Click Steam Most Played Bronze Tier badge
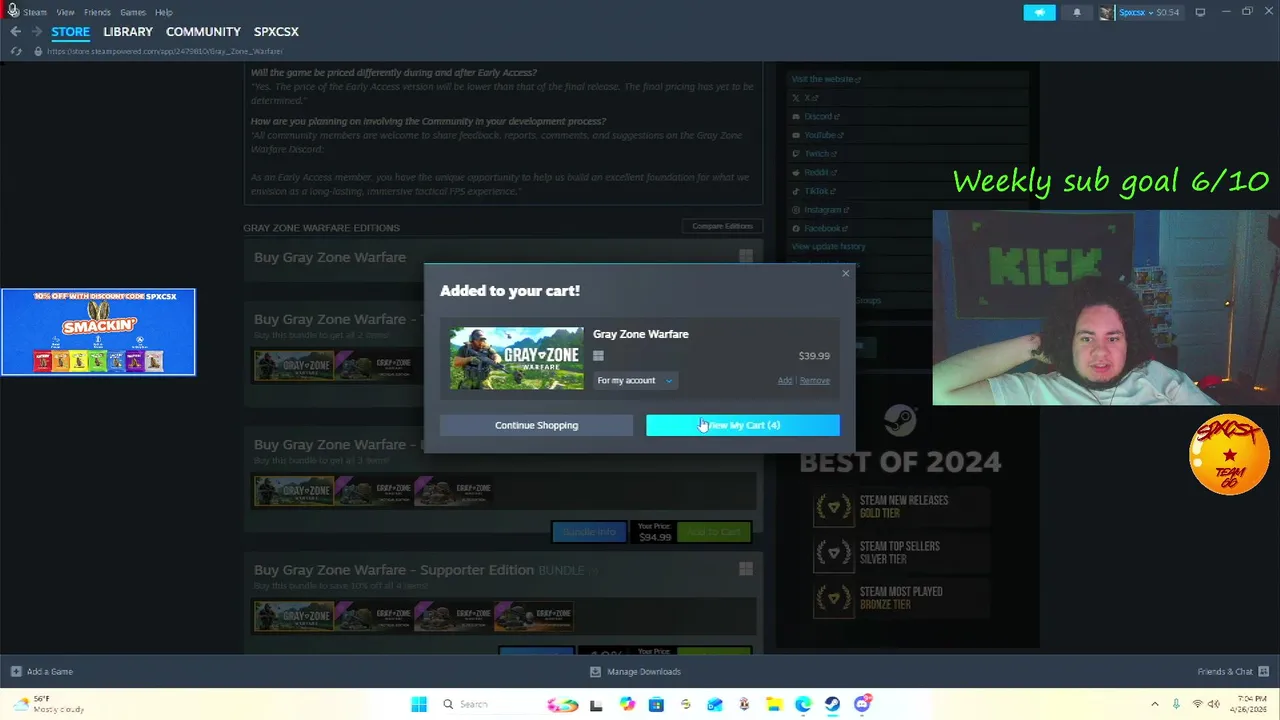This screenshot has width=1280, height=720. pos(900,598)
